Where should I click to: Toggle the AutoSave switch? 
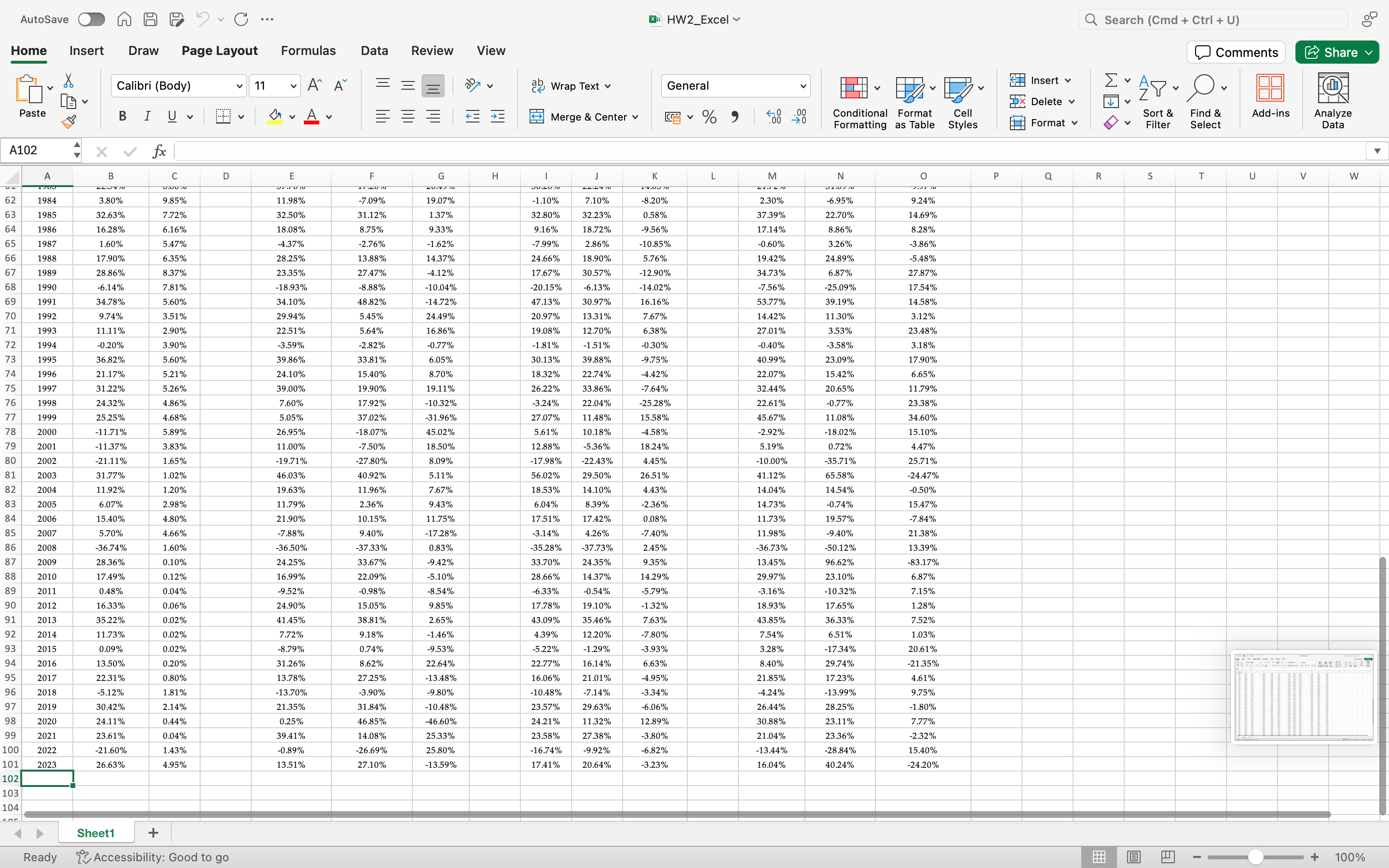[92, 19]
